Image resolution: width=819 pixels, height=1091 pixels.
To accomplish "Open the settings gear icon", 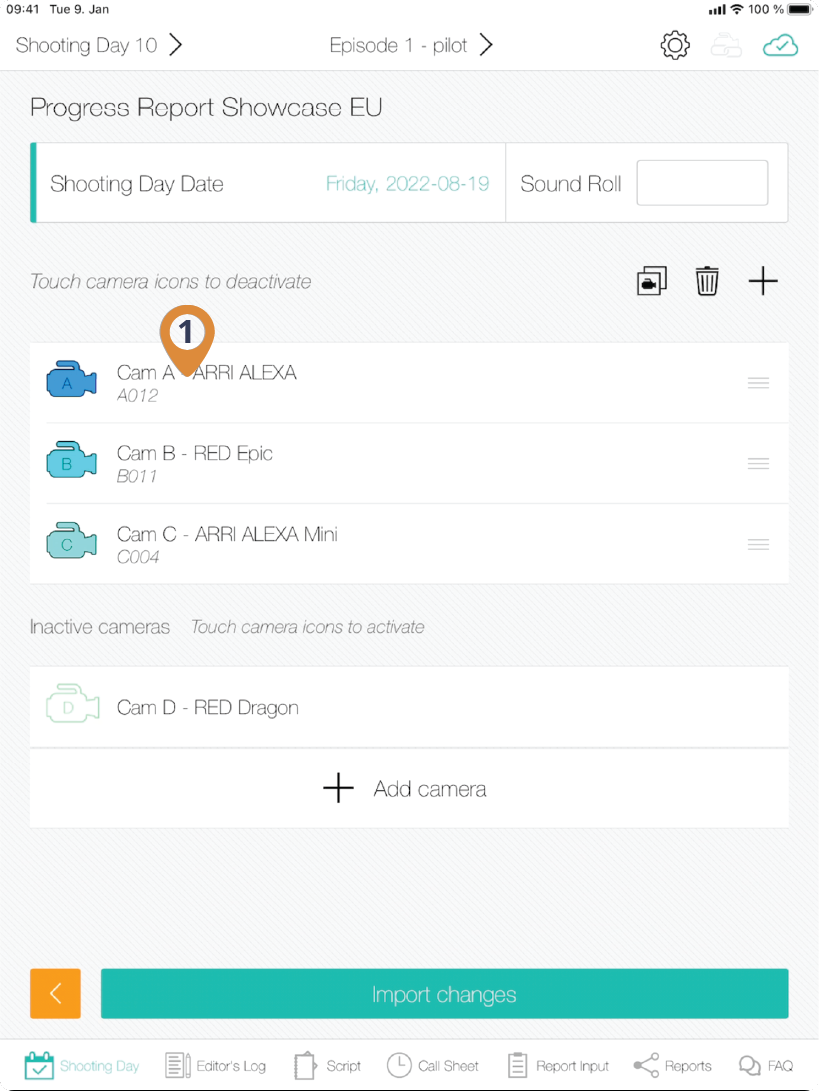I will pos(674,46).
